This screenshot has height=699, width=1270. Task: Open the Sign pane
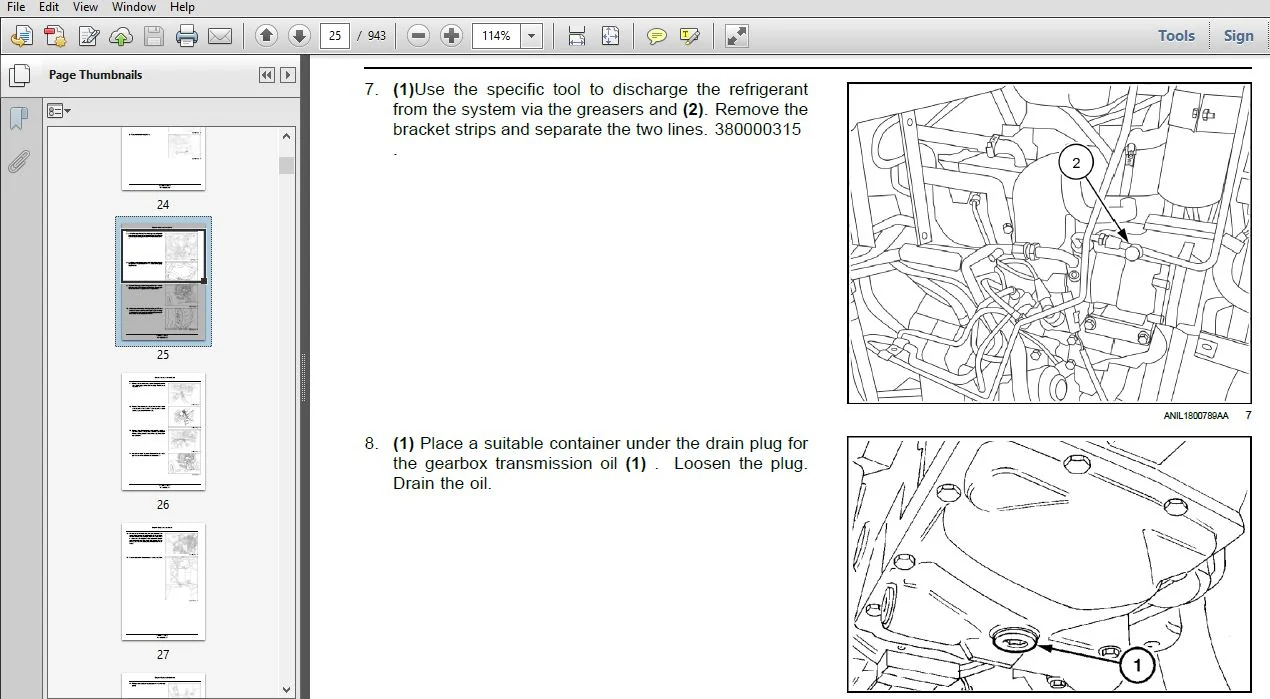1238,36
